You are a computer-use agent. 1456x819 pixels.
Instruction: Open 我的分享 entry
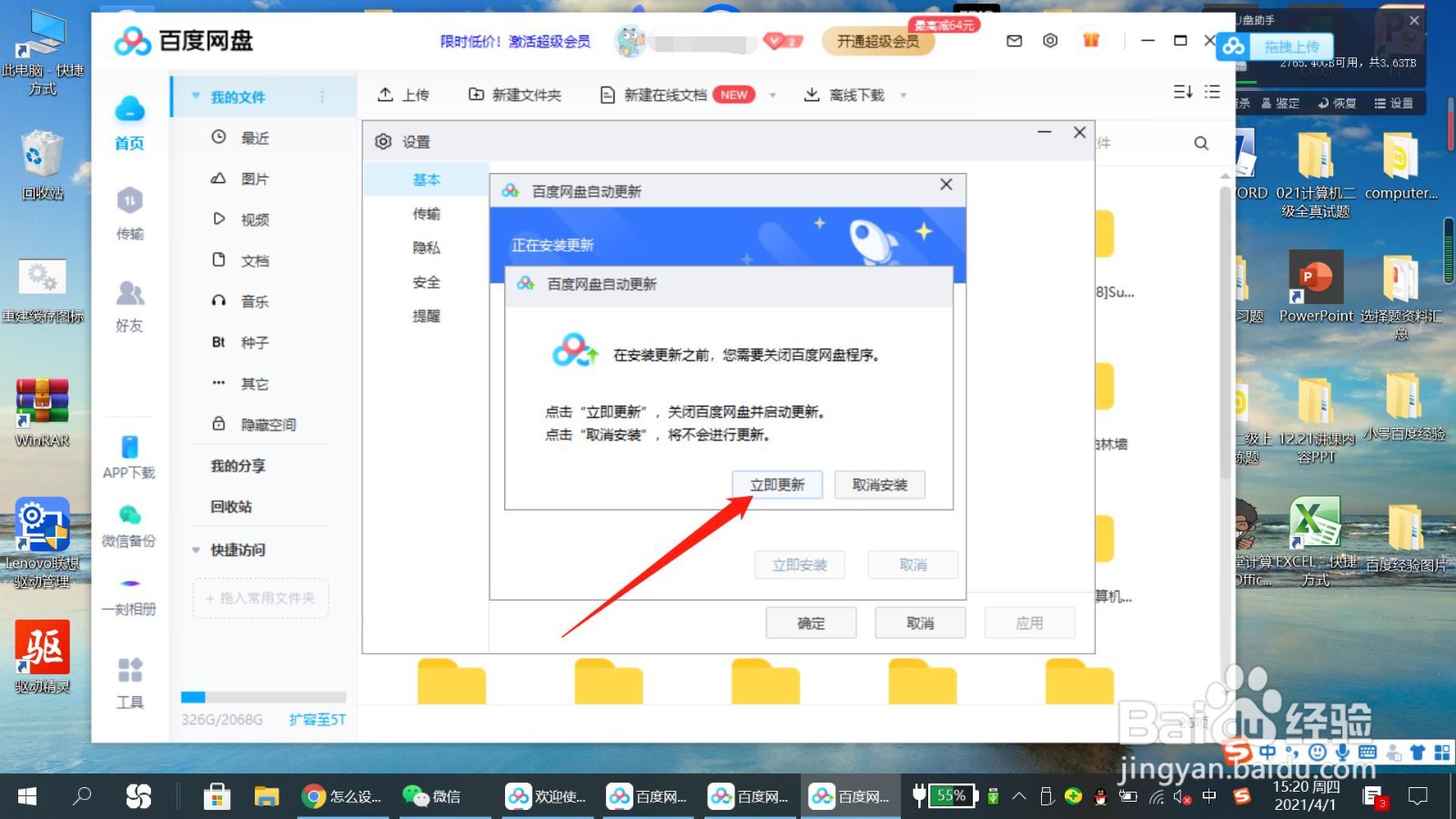[x=238, y=465]
